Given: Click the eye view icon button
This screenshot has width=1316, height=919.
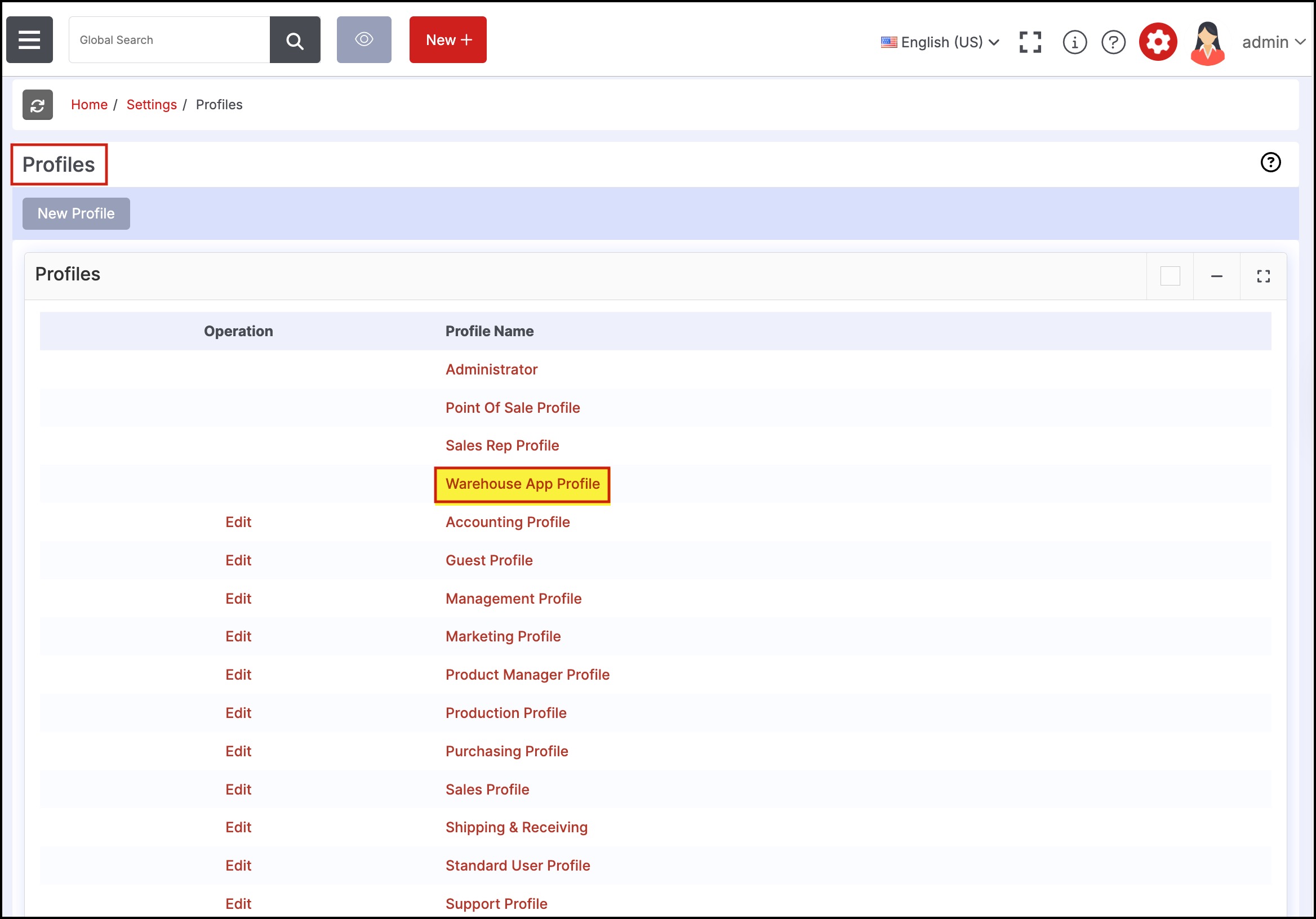Looking at the screenshot, I should (364, 39).
